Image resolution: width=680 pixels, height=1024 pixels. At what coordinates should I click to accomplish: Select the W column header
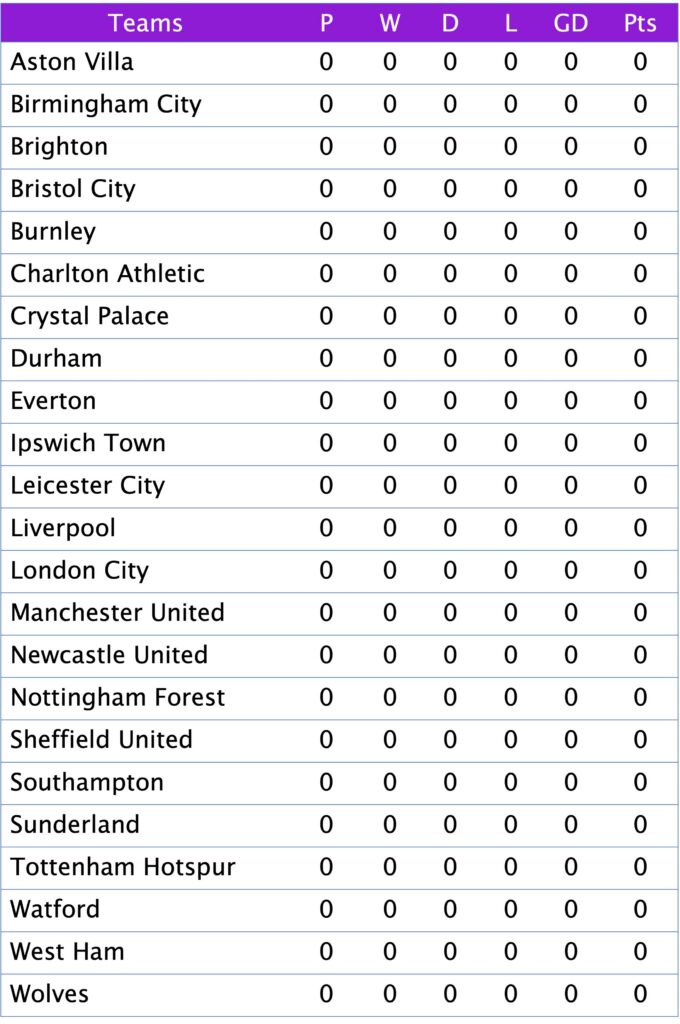pyautogui.click(x=389, y=24)
